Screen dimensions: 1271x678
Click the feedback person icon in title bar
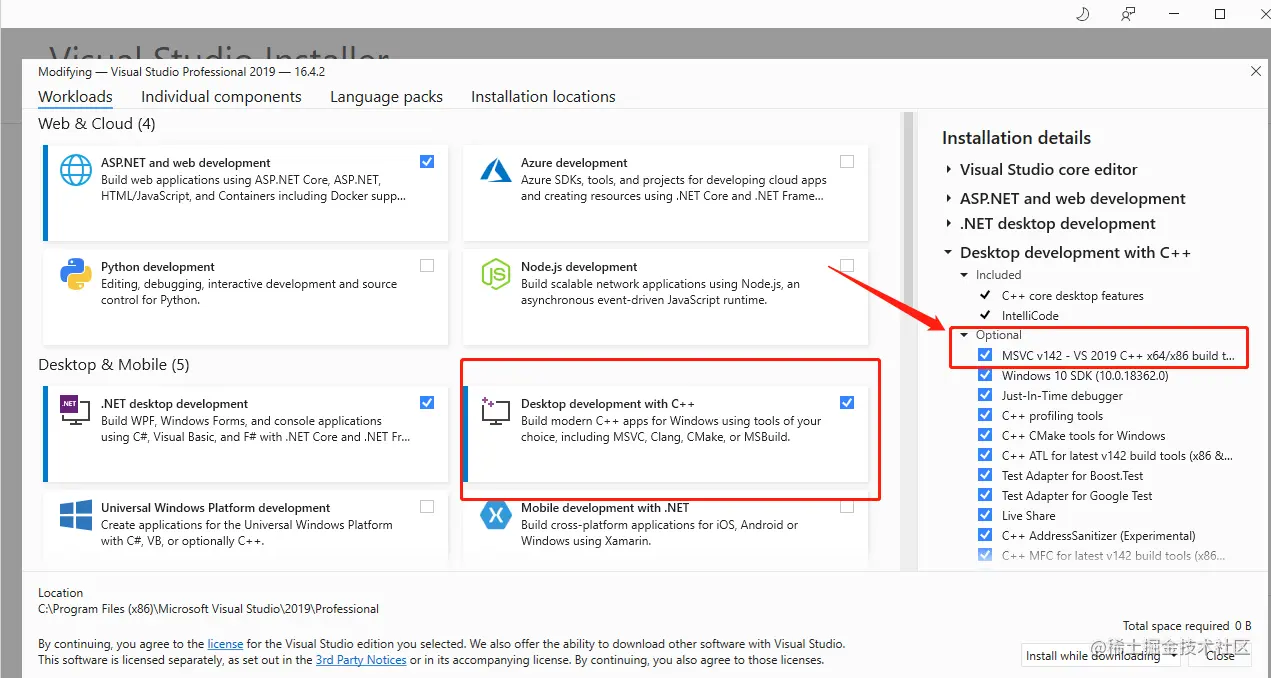(1128, 14)
